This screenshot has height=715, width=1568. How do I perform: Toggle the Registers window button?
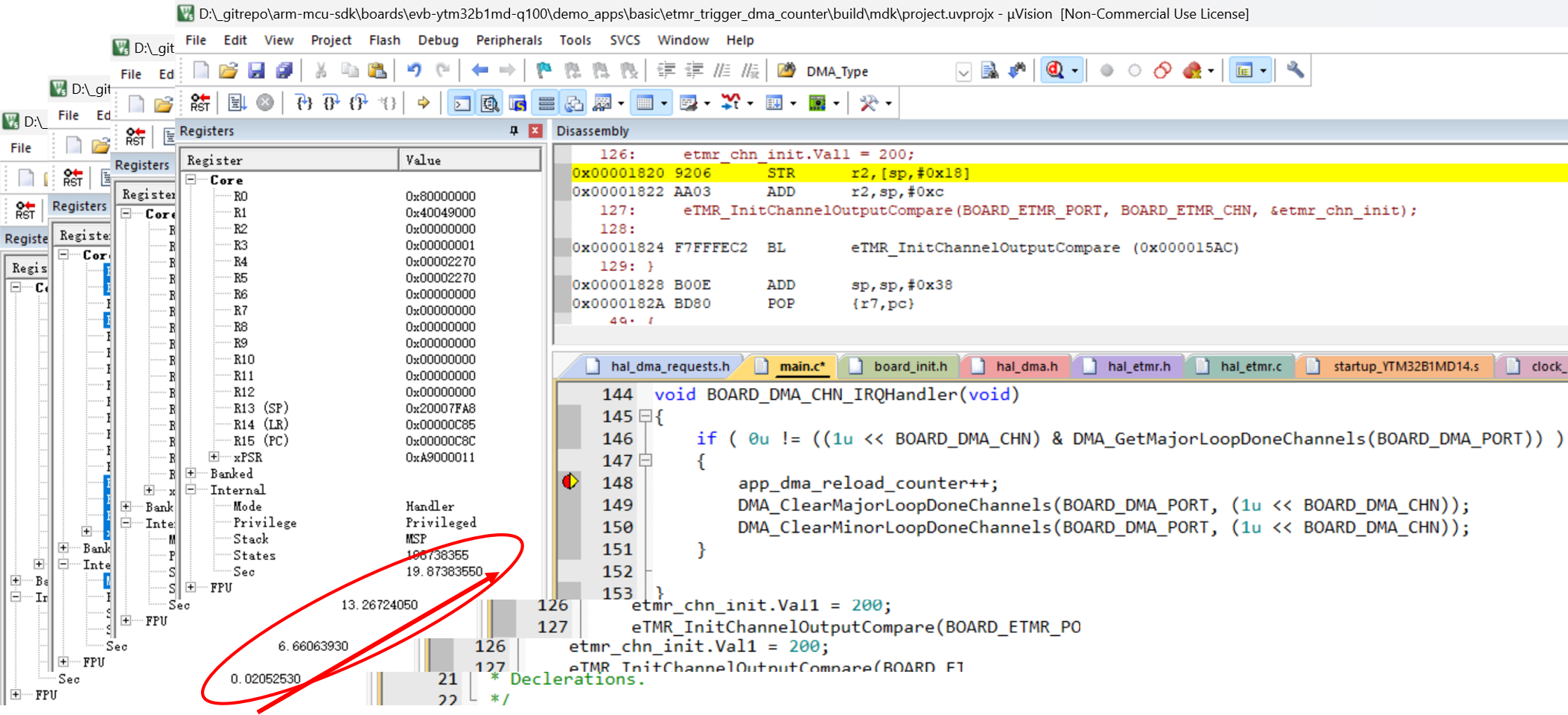(x=546, y=103)
